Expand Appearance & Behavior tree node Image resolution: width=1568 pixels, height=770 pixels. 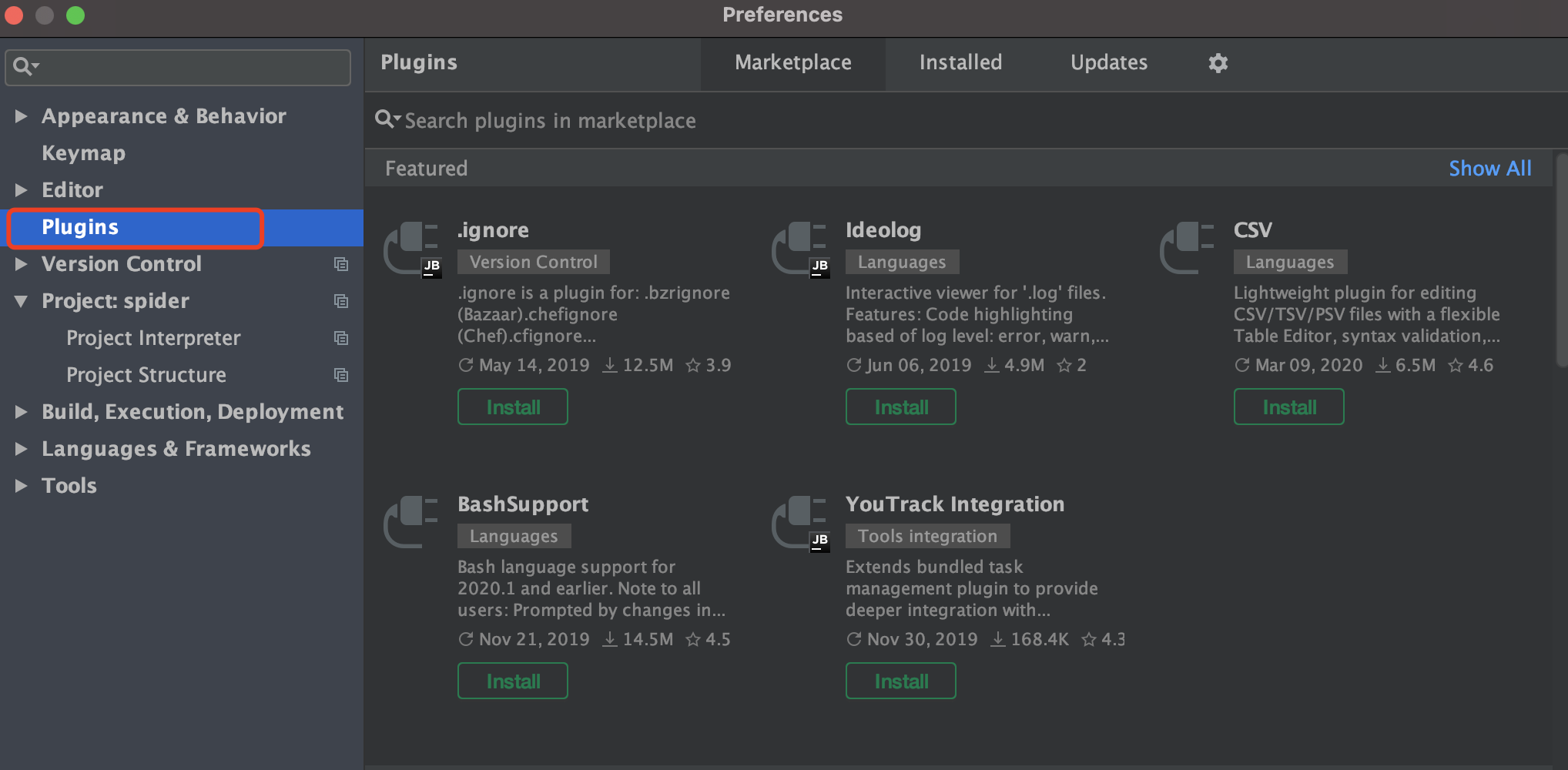point(21,116)
